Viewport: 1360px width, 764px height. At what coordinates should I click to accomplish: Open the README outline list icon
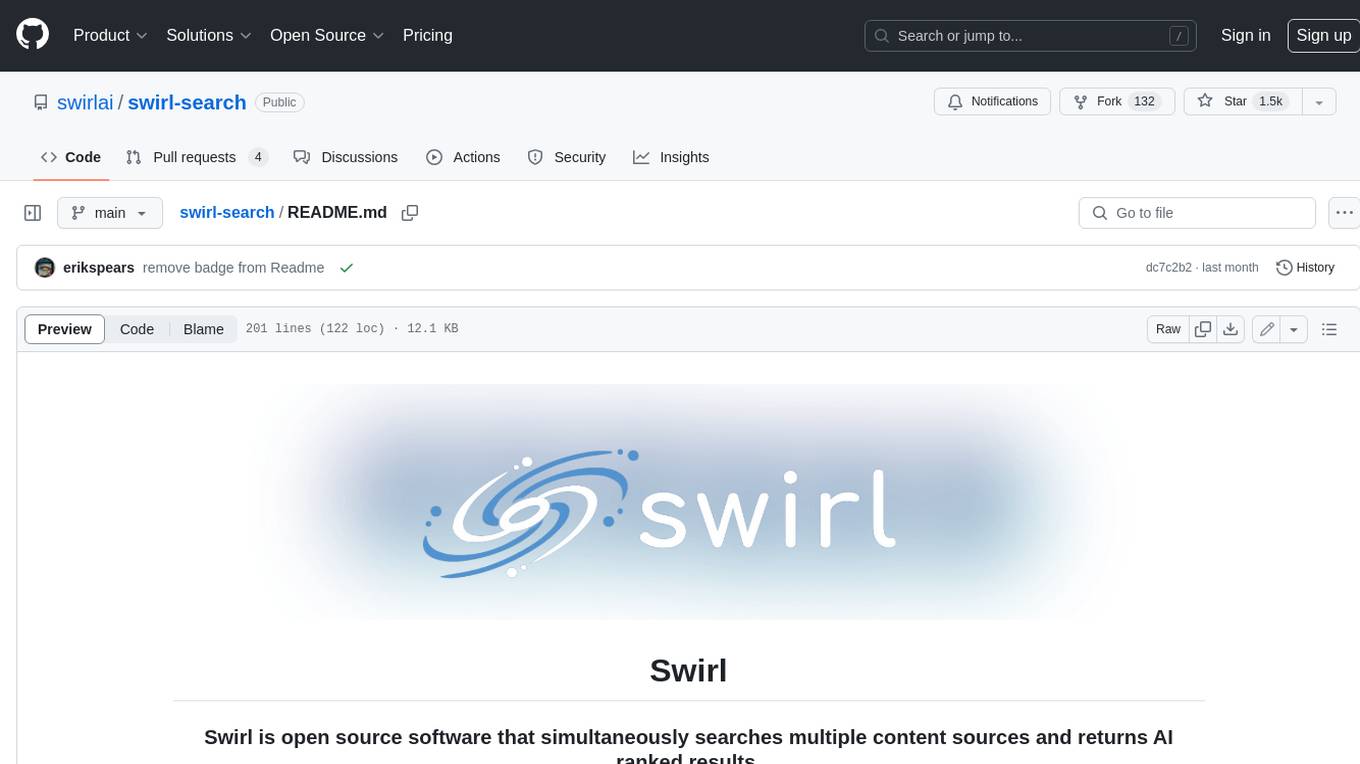tap(1329, 329)
